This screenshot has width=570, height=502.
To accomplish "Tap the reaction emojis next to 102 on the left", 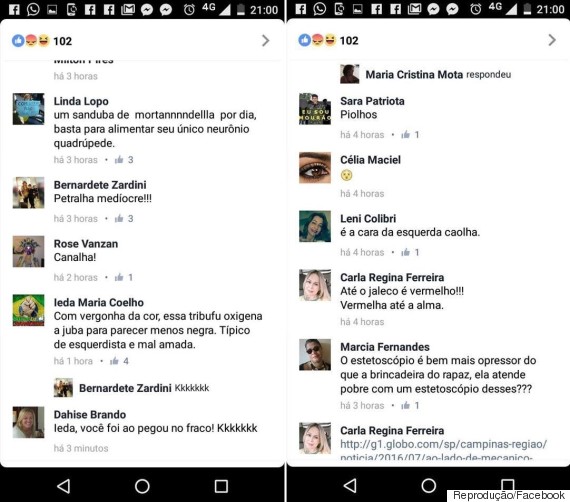I will pos(31,40).
